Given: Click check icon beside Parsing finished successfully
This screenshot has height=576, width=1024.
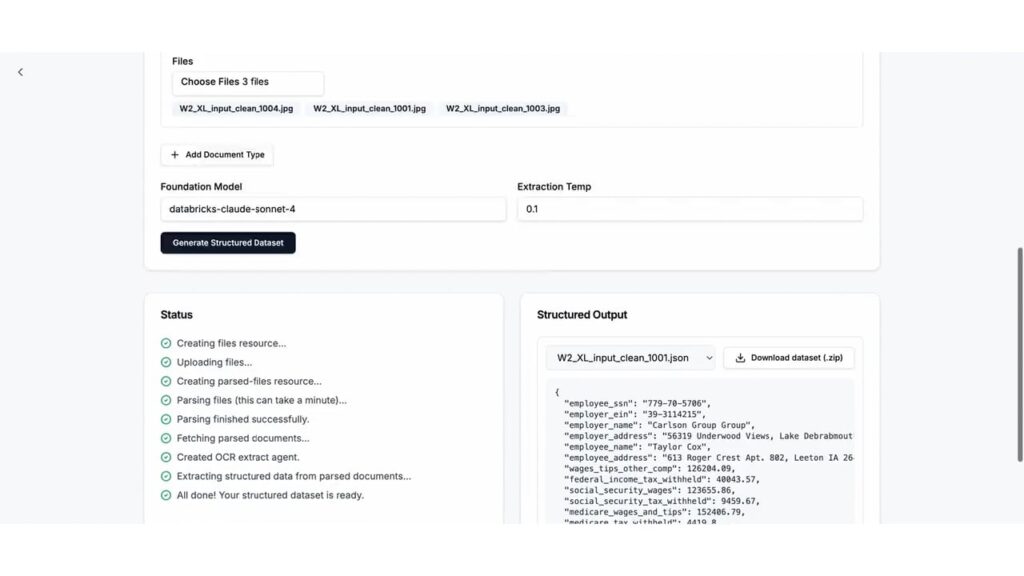Looking at the screenshot, I should (x=166, y=419).
